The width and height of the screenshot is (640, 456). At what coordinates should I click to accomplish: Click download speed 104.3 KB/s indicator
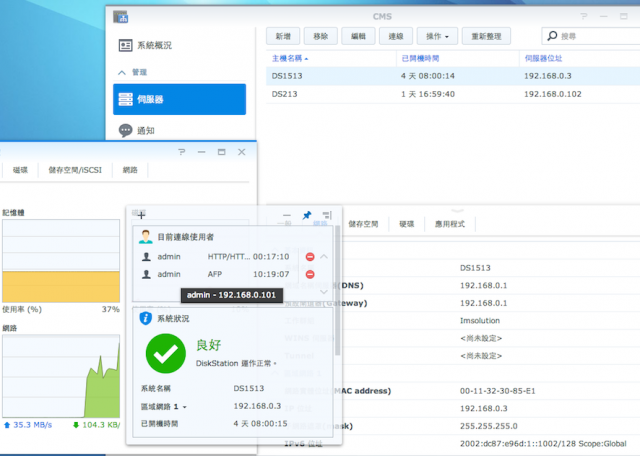tap(96, 425)
